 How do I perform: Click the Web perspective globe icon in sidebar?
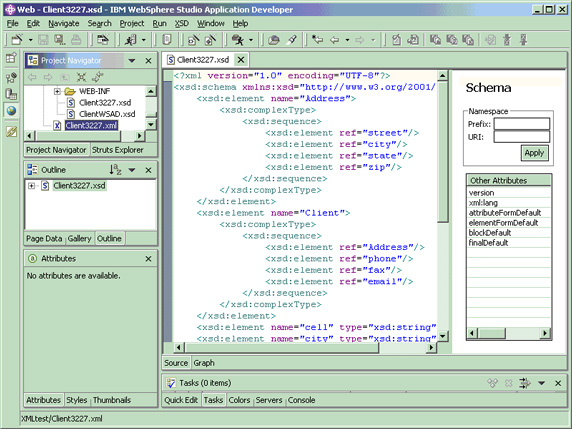11,110
